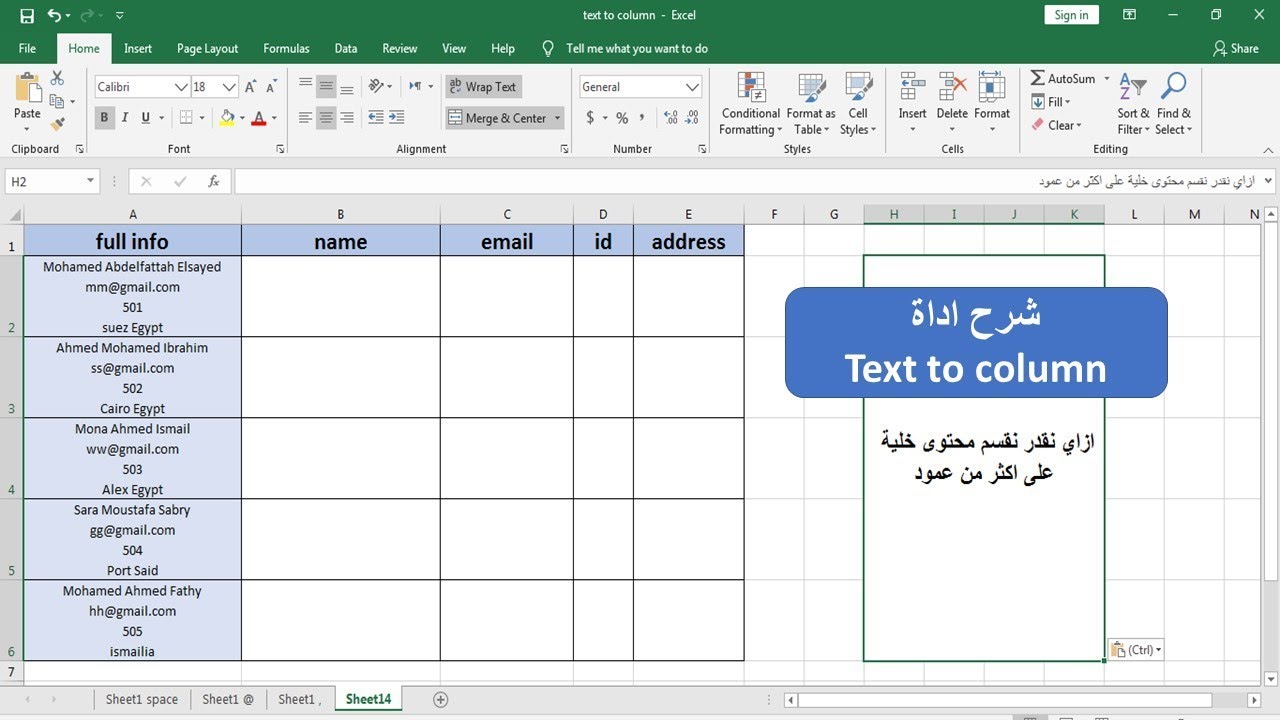Viewport: 1280px width, 720px height.
Task: Toggle Underline formatting
Action: [x=146, y=118]
